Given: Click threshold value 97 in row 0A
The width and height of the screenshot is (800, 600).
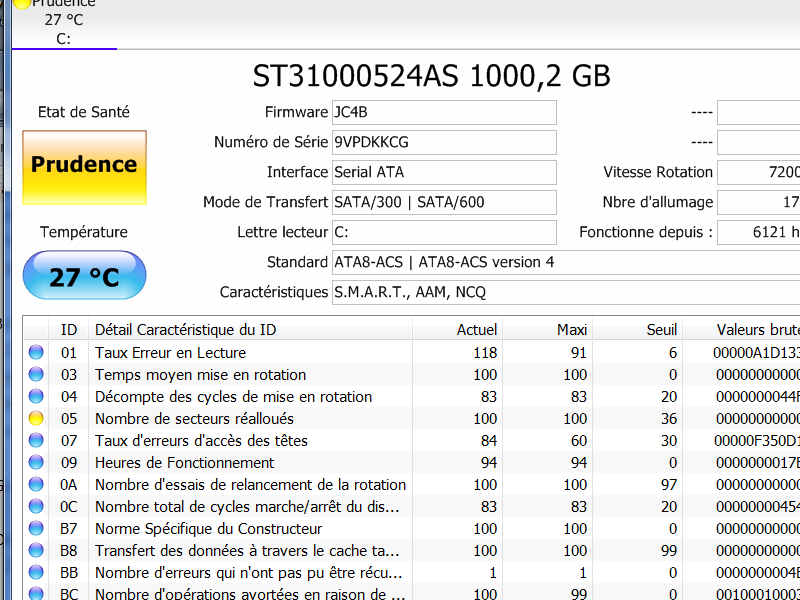Looking at the screenshot, I should (x=669, y=484).
